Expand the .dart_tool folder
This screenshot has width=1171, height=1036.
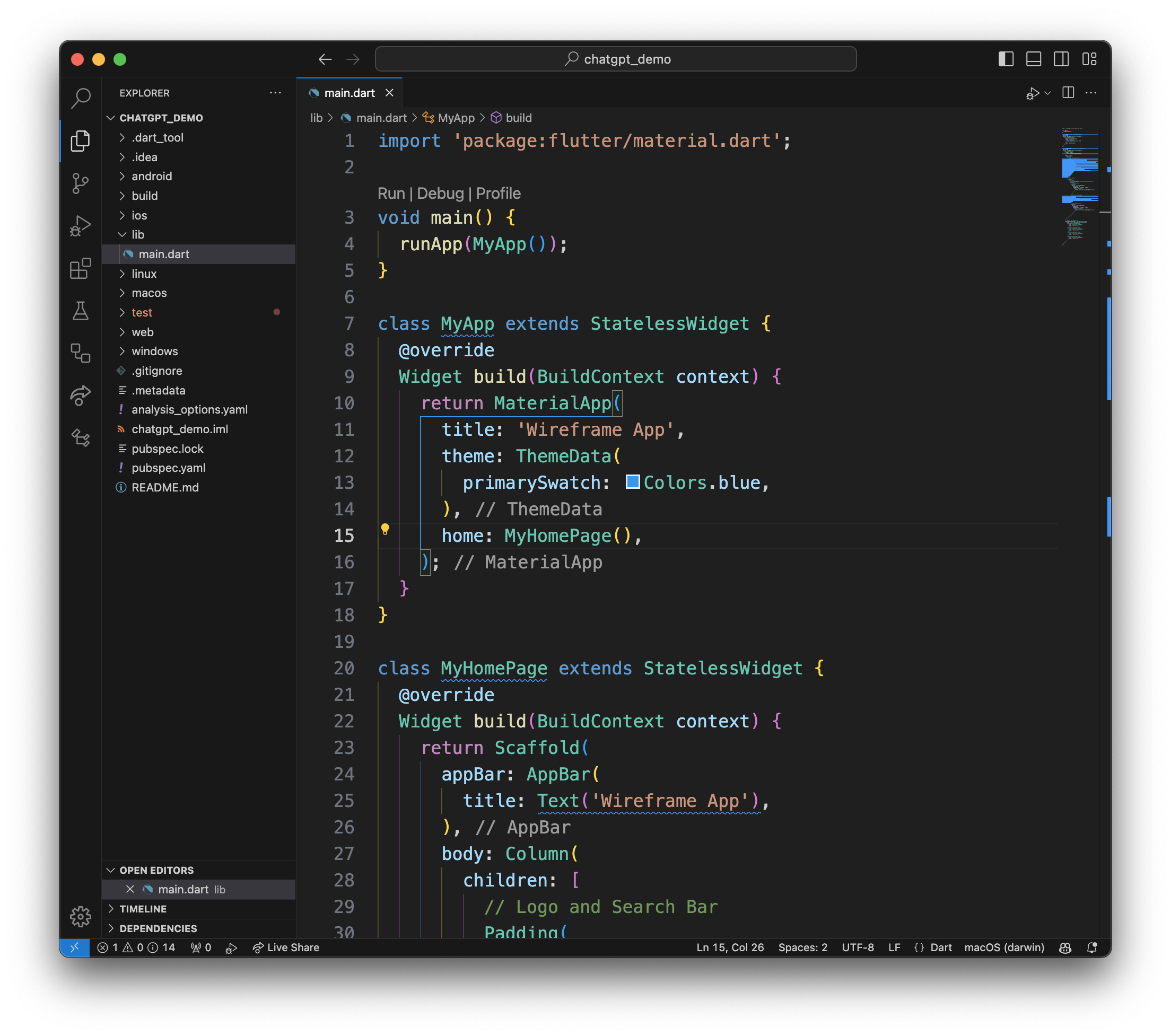point(198,137)
